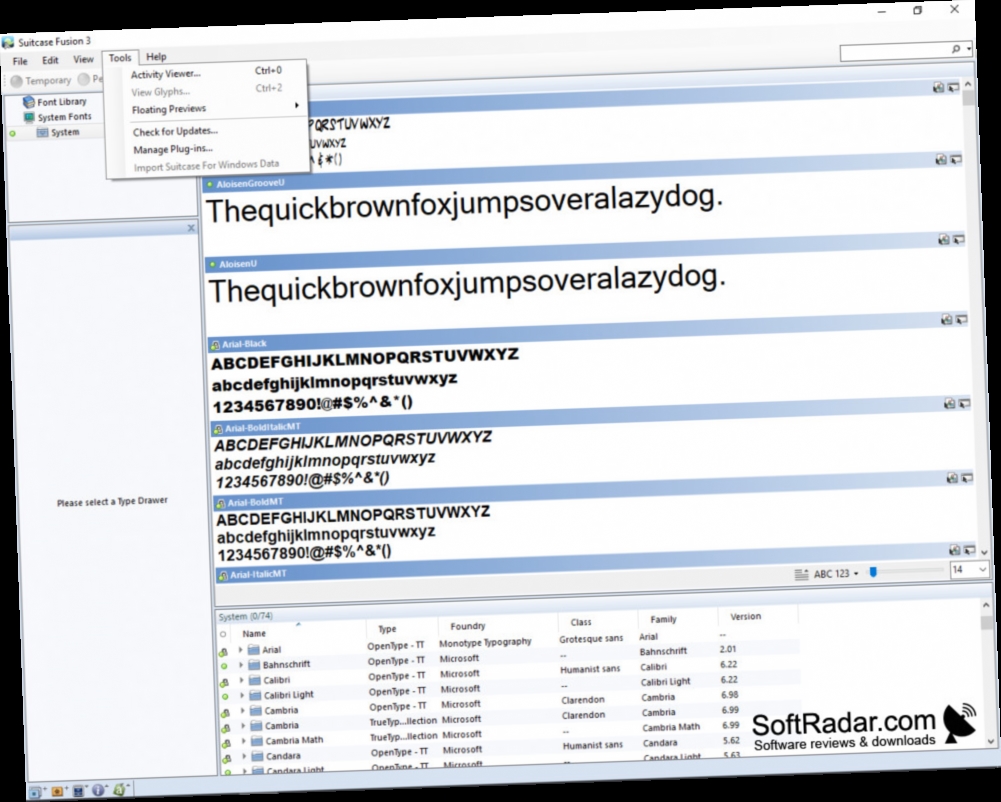Click the preview size slider handle
1001x802 pixels.
pos(873,572)
